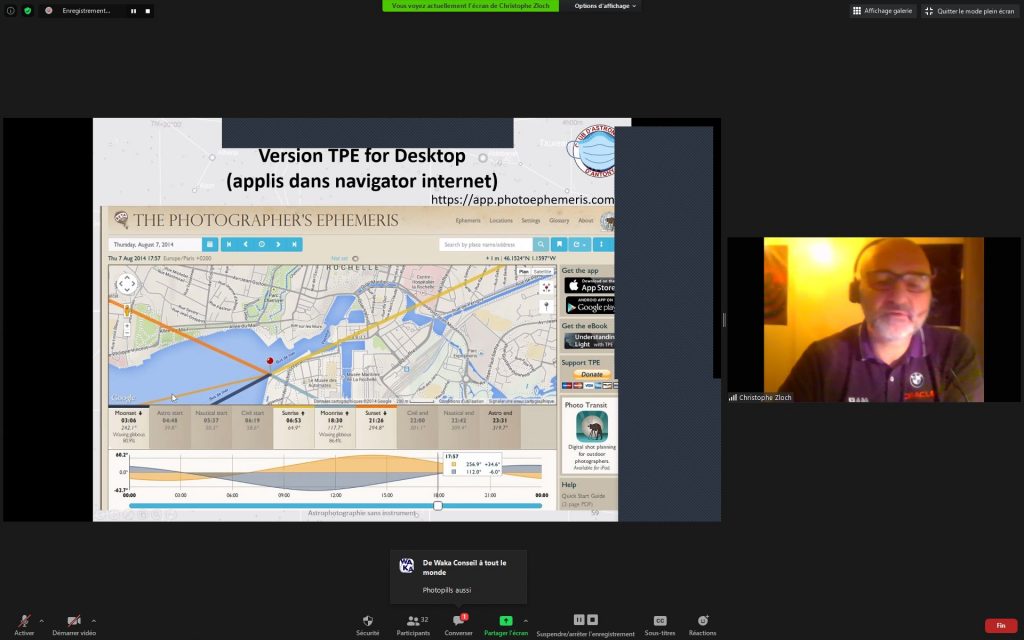The height and width of the screenshot is (640, 1024).
Task: Click Partager l'écran share button
Action: 505,624
